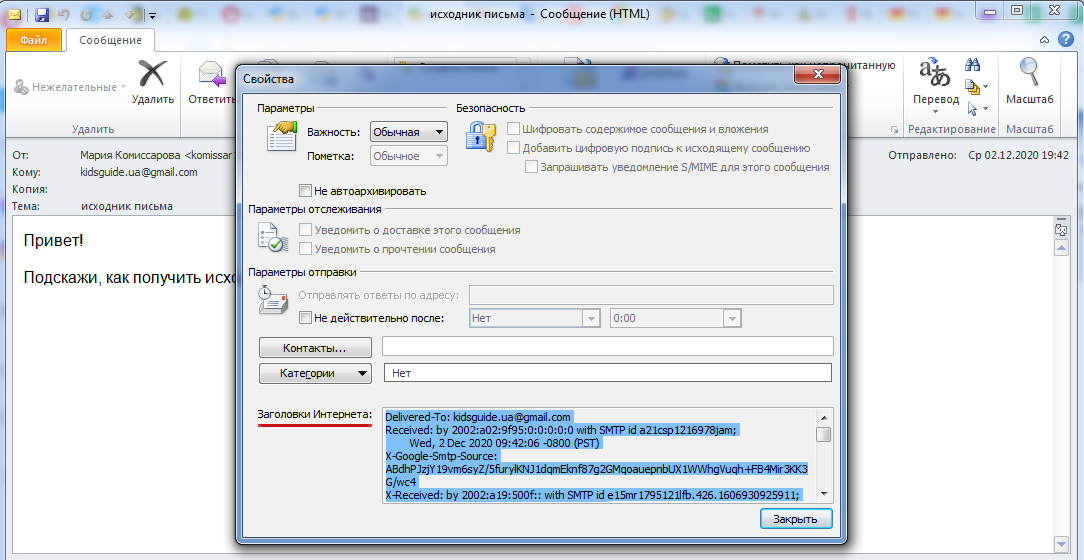Viewport: 1084px width, 560px height.
Task: Close the Свойства dialog with red X
Action: tap(816, 76)
